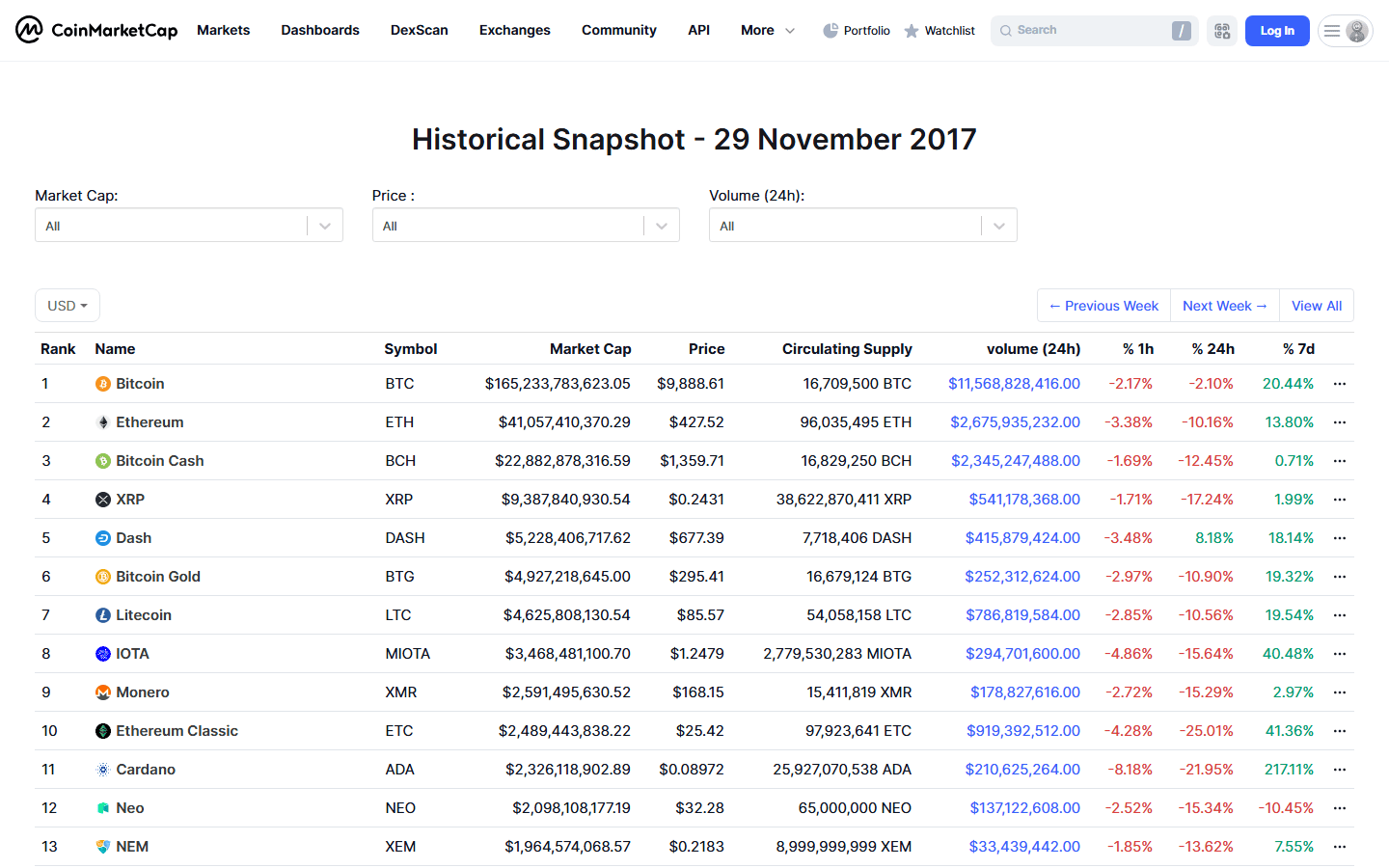Focus the Search input field
The height and width of the screenshot is (868, 1389).
click(x=1095, y=31)
